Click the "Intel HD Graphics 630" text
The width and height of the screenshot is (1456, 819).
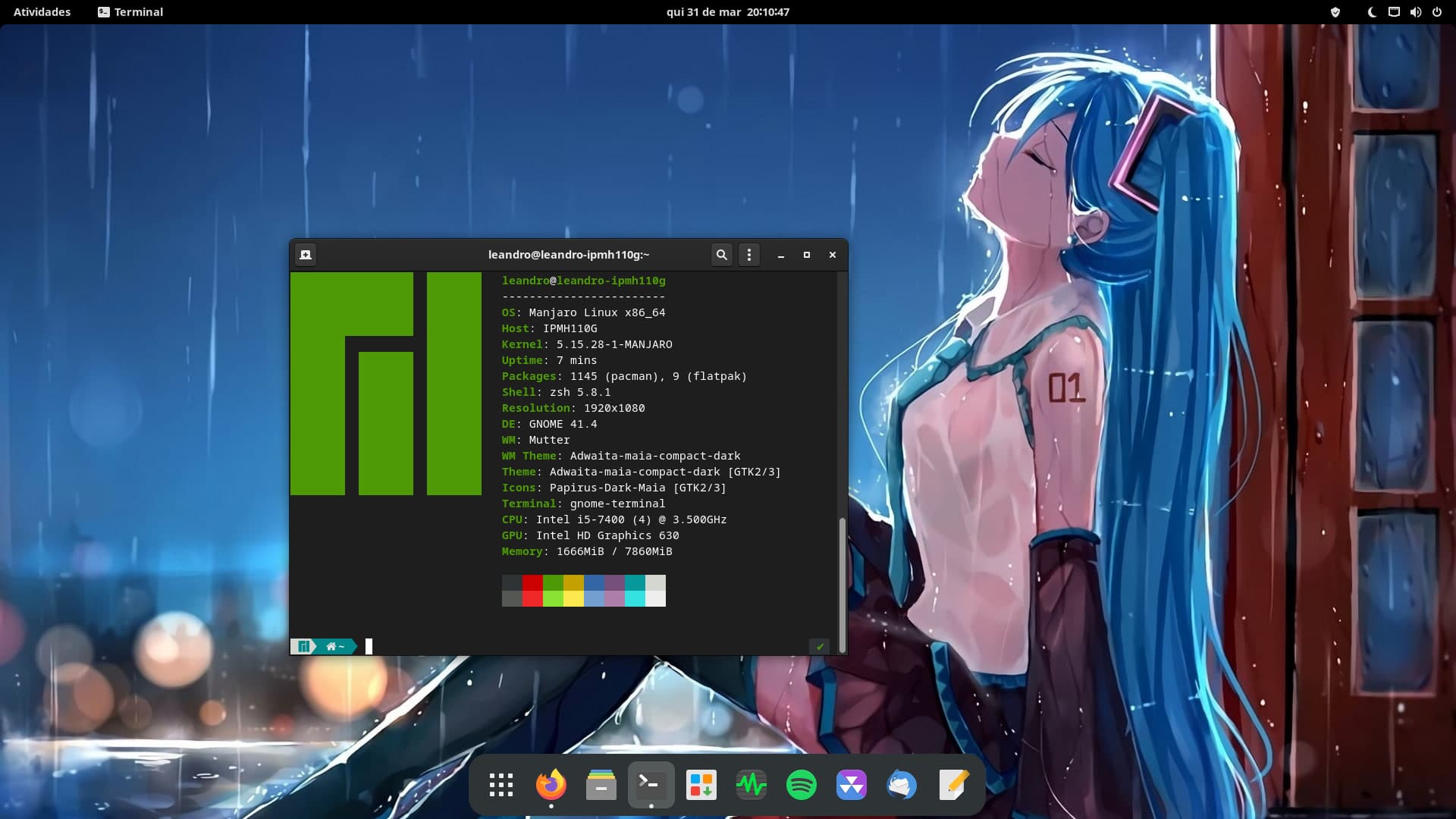click(x=607, y=535)
